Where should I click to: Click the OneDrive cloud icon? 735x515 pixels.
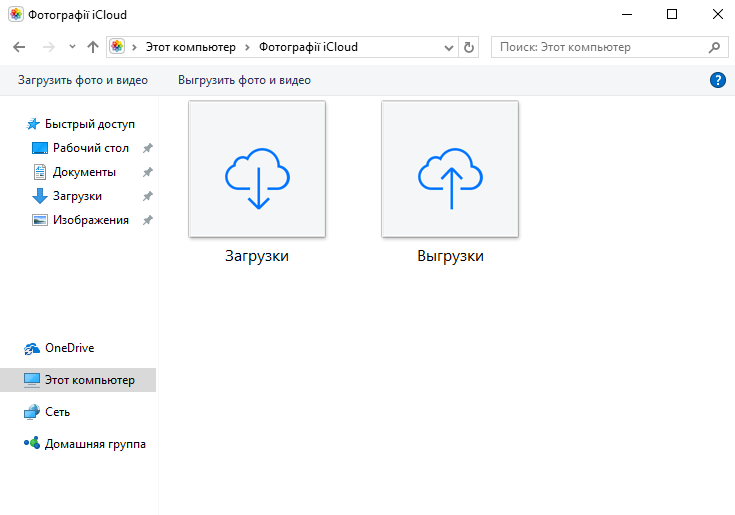[32, 348]
